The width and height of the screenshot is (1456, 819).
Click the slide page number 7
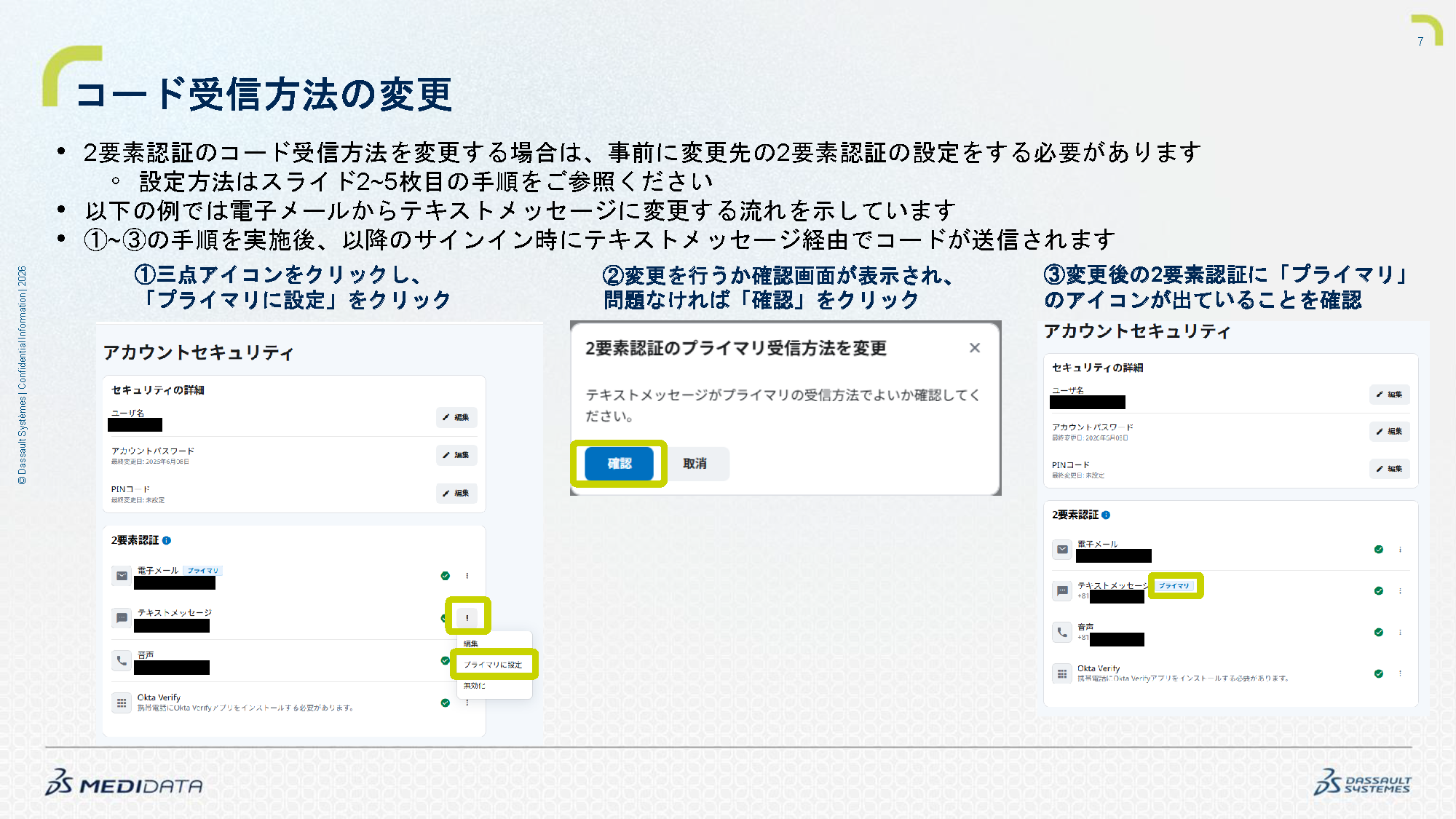tap(1420, 41)
